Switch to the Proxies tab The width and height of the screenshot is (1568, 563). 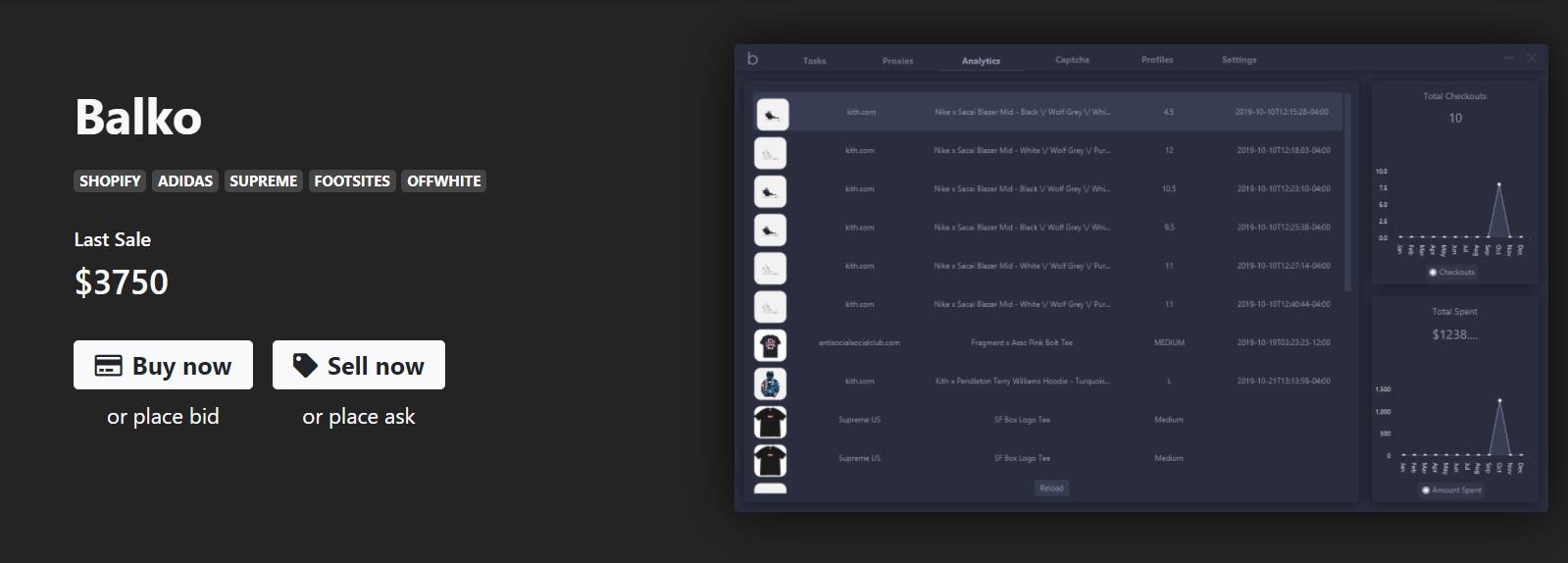tap(897, 61)
